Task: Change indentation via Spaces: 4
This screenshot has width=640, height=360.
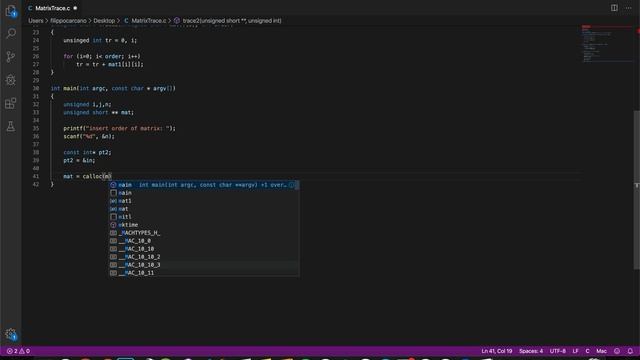Action: 531,351
